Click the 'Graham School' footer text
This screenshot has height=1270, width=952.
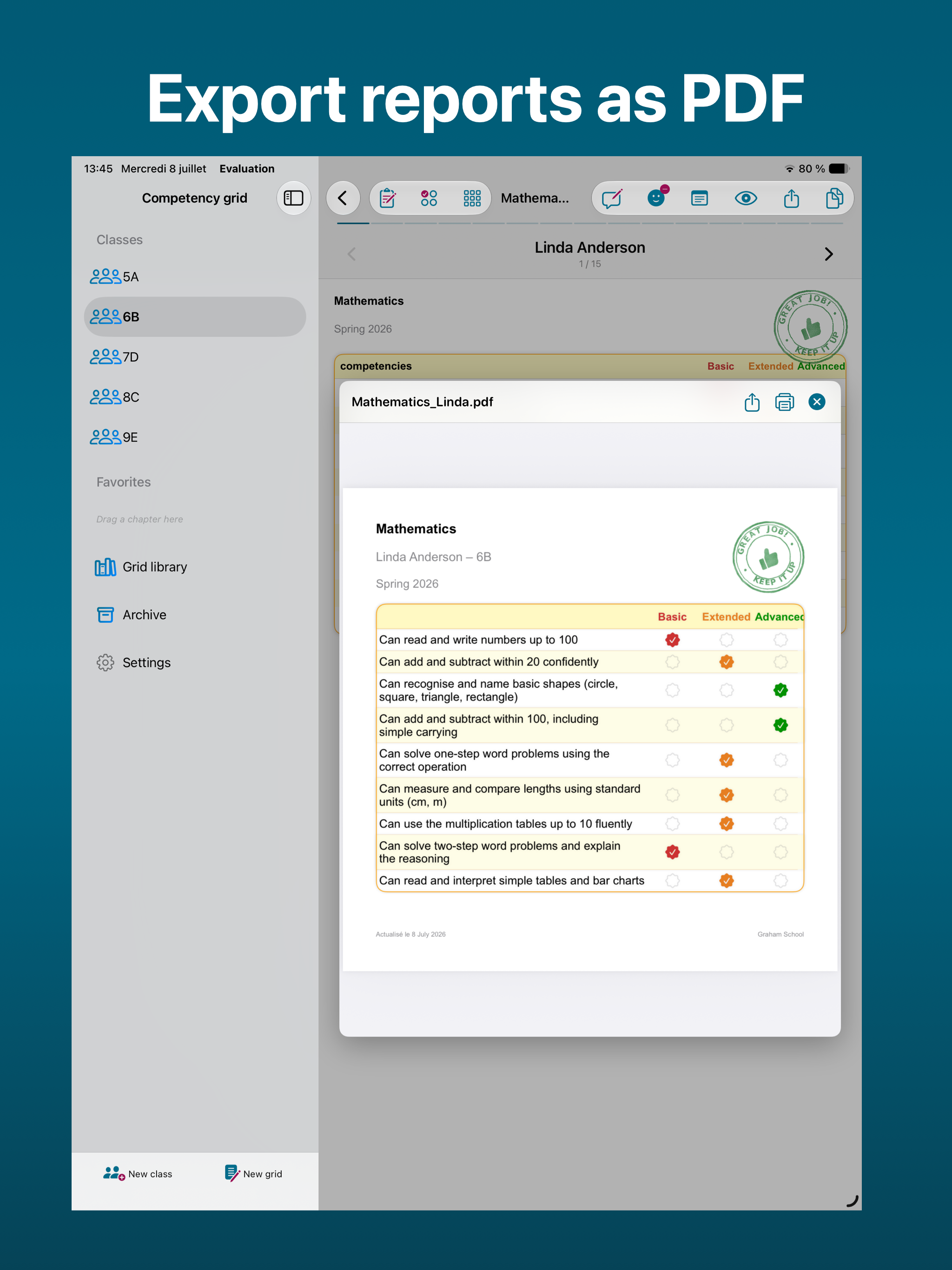pos(780,934)
